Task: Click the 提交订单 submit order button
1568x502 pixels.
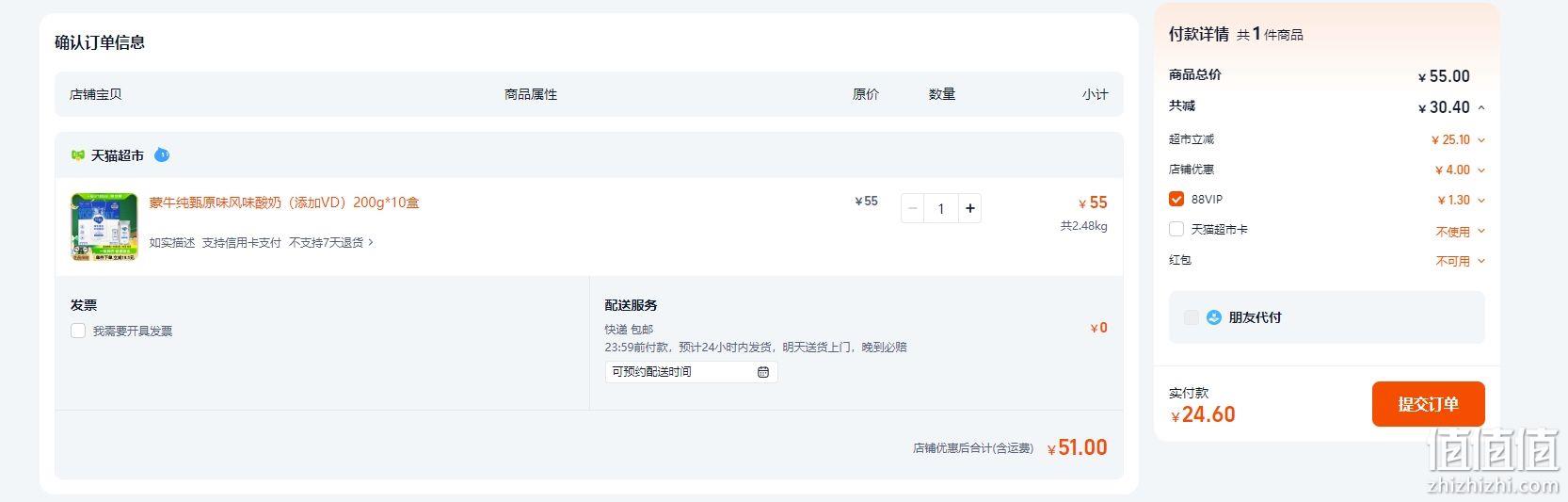Action: pos(1428,404)
